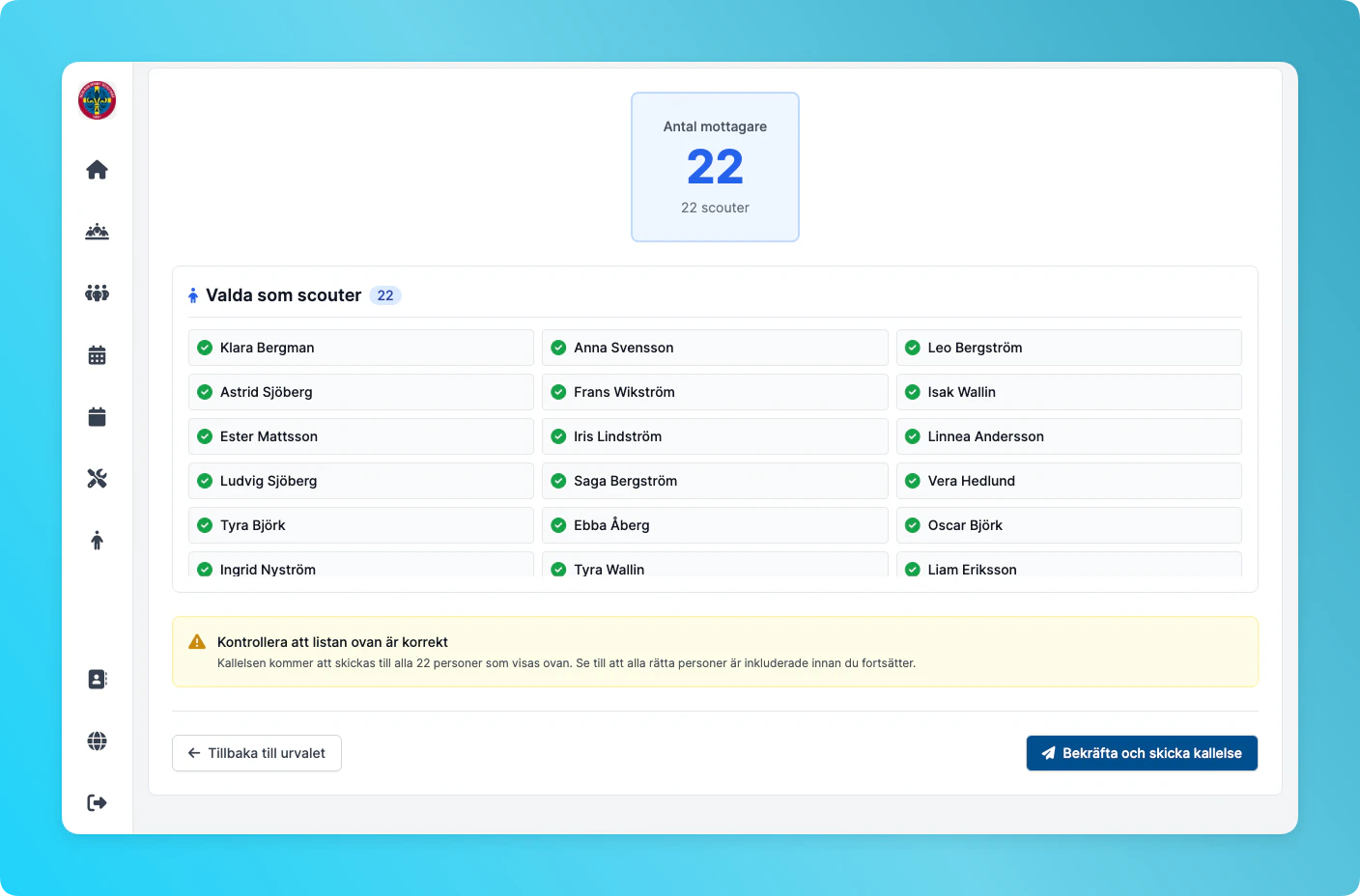
Task: Click the green check next to Ludvig Sjöberg
Action: [x=205, y=481]
